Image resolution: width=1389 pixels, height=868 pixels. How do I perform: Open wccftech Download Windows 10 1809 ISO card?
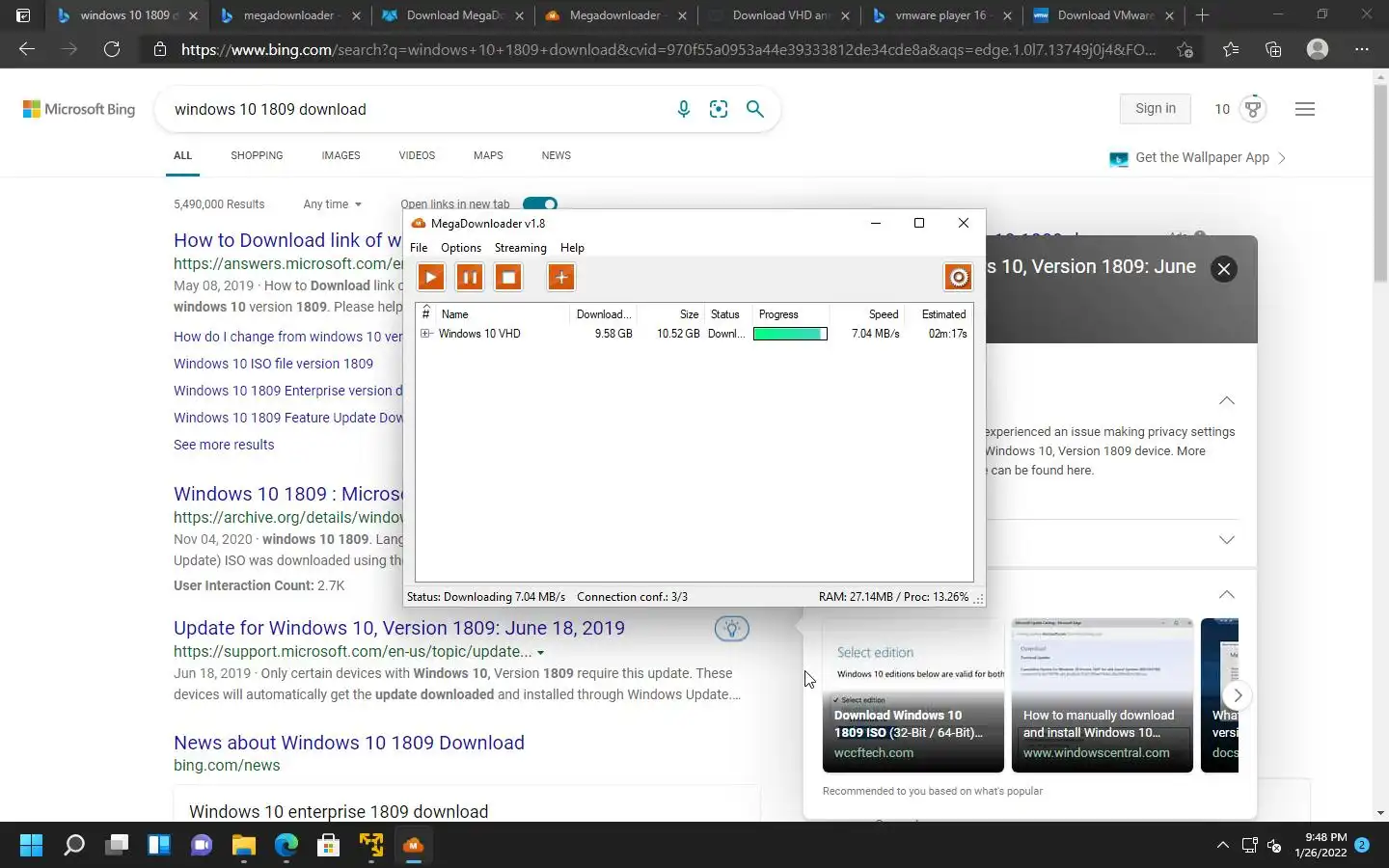pyautogui.click(x=912, y=695)
